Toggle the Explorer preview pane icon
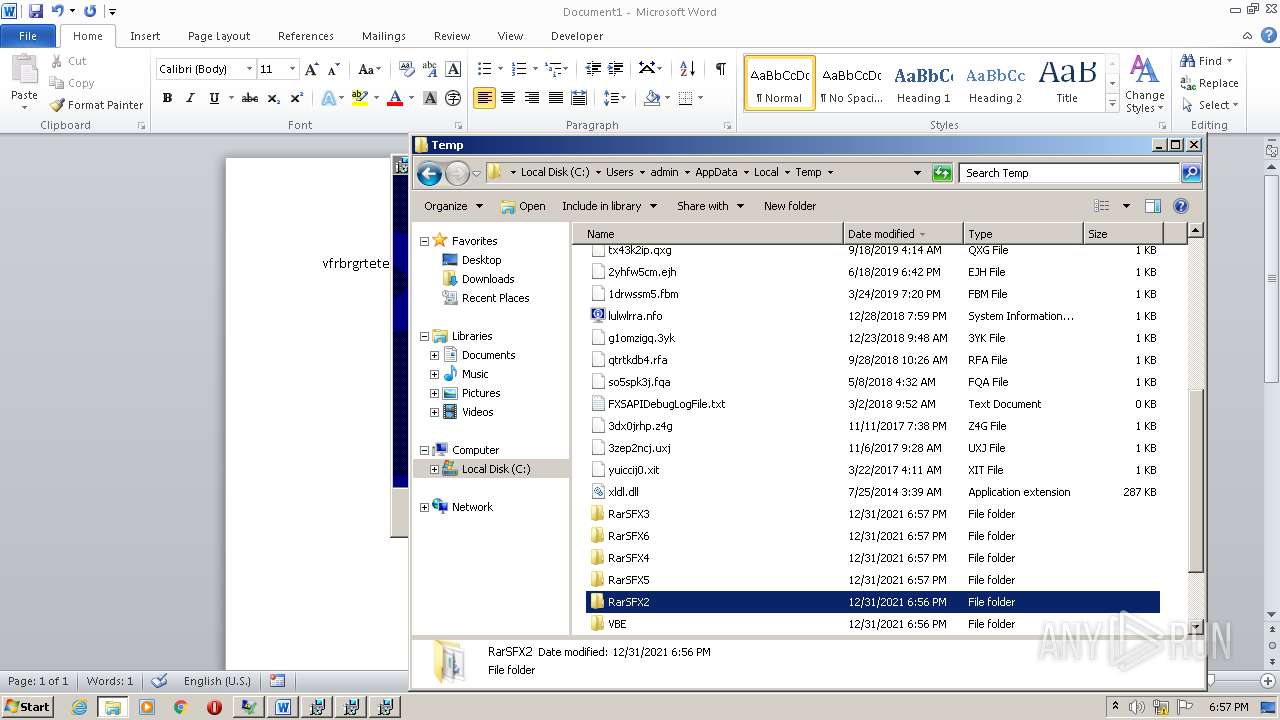 1152,206
